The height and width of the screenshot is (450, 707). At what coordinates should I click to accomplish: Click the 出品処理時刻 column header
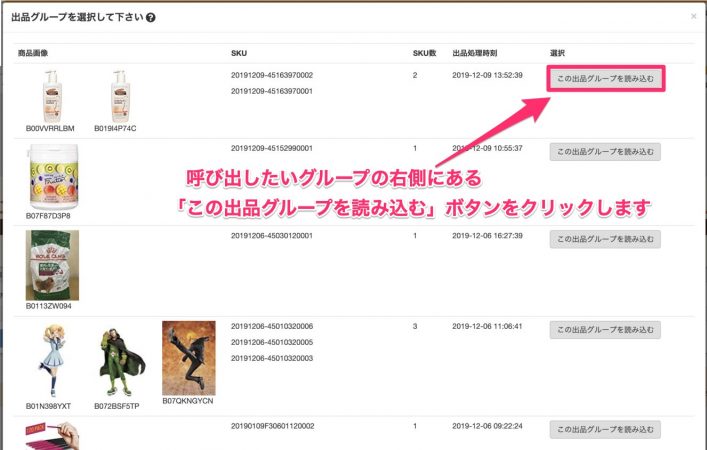tap(475, 53)
